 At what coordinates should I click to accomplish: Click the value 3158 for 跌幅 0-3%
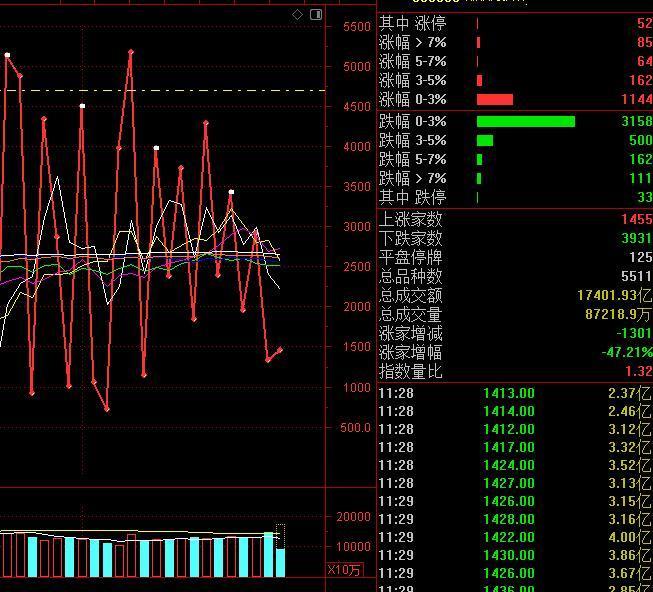coord(637,122)
